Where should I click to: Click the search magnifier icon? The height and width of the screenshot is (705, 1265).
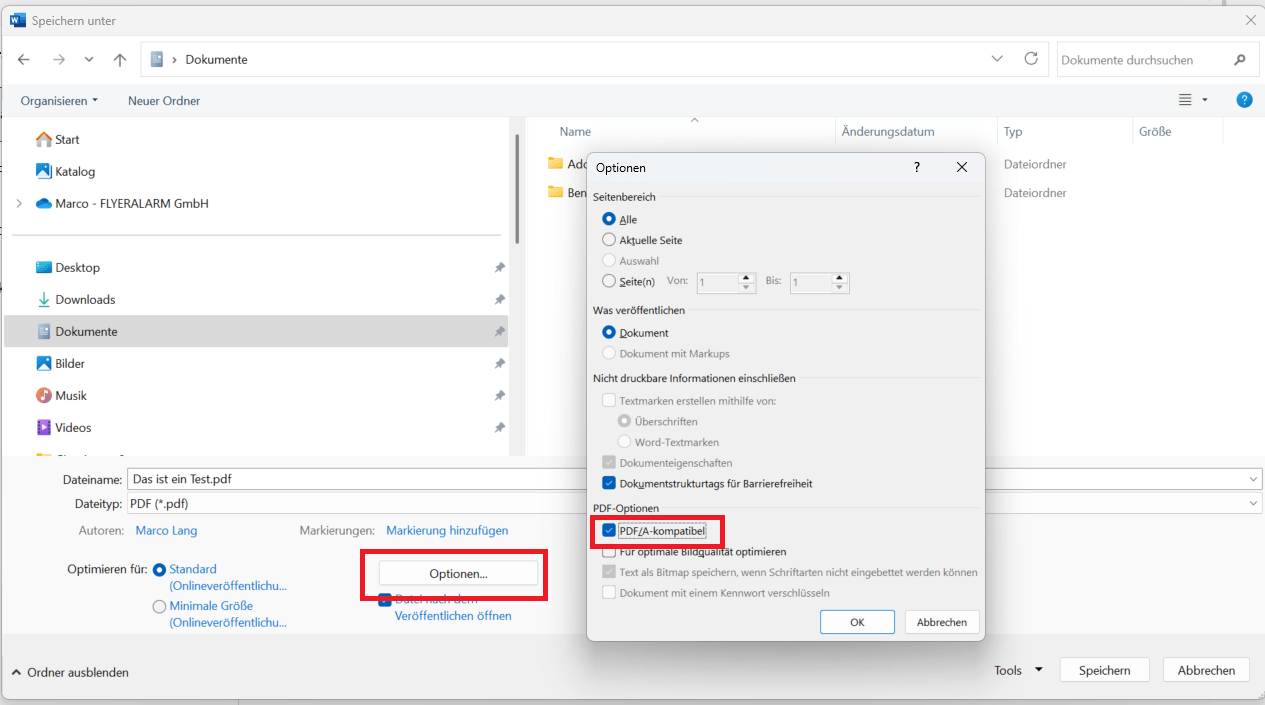(1240, 60)
